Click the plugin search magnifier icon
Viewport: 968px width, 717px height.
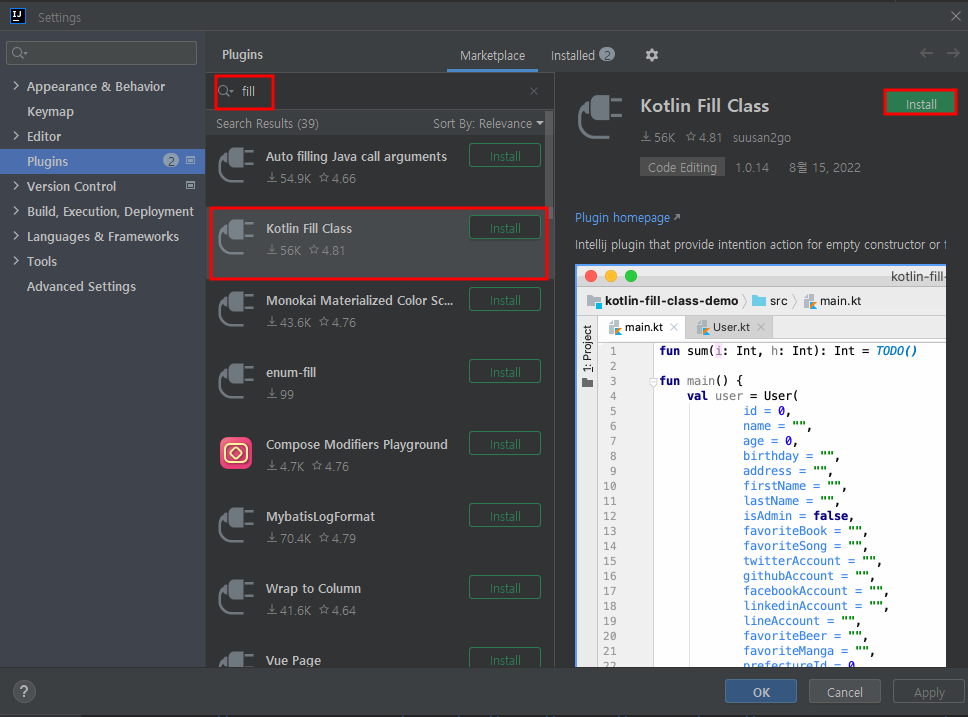[225, 91]
